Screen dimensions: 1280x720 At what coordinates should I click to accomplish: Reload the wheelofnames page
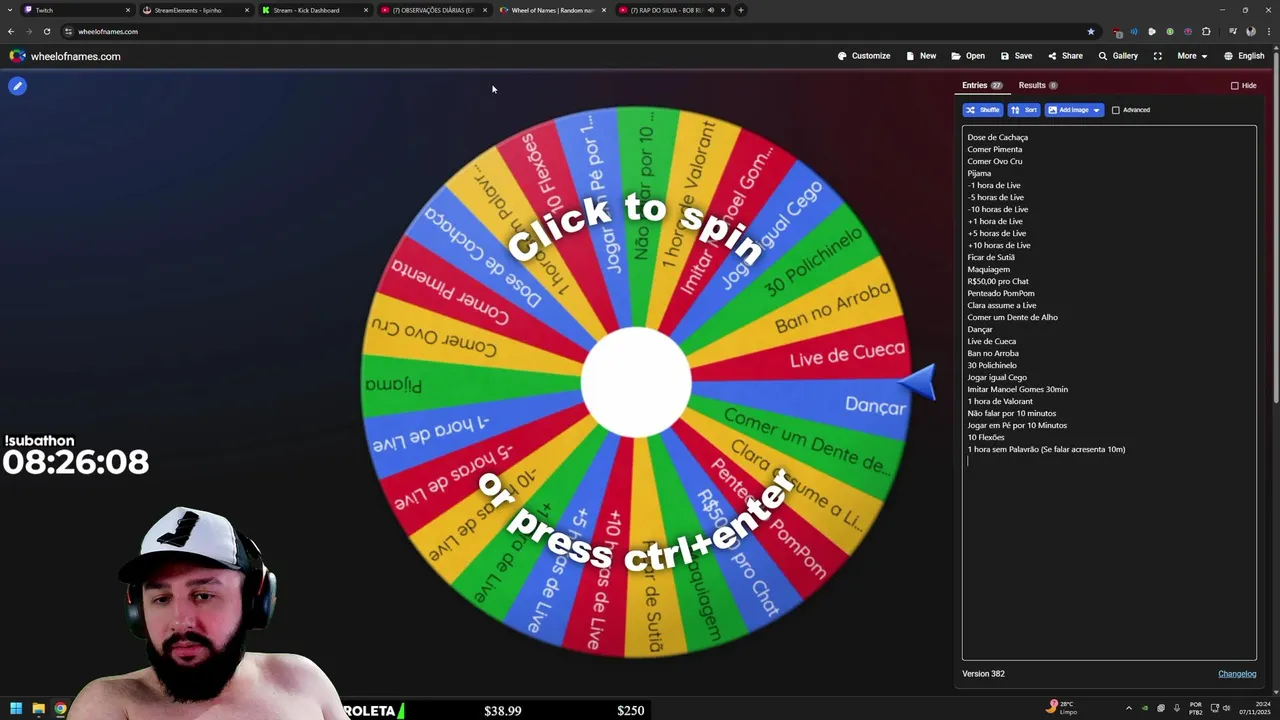[46, 31]
